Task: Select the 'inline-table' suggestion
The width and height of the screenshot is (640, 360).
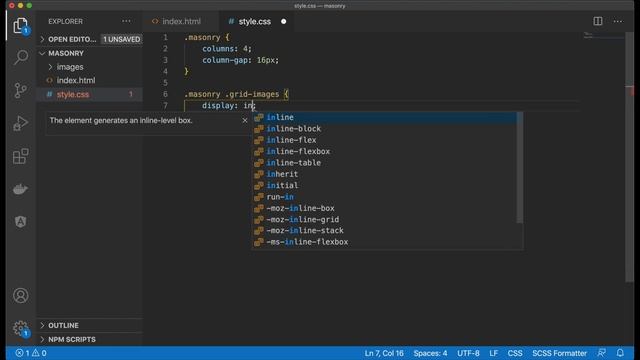Action: point(384,163)
